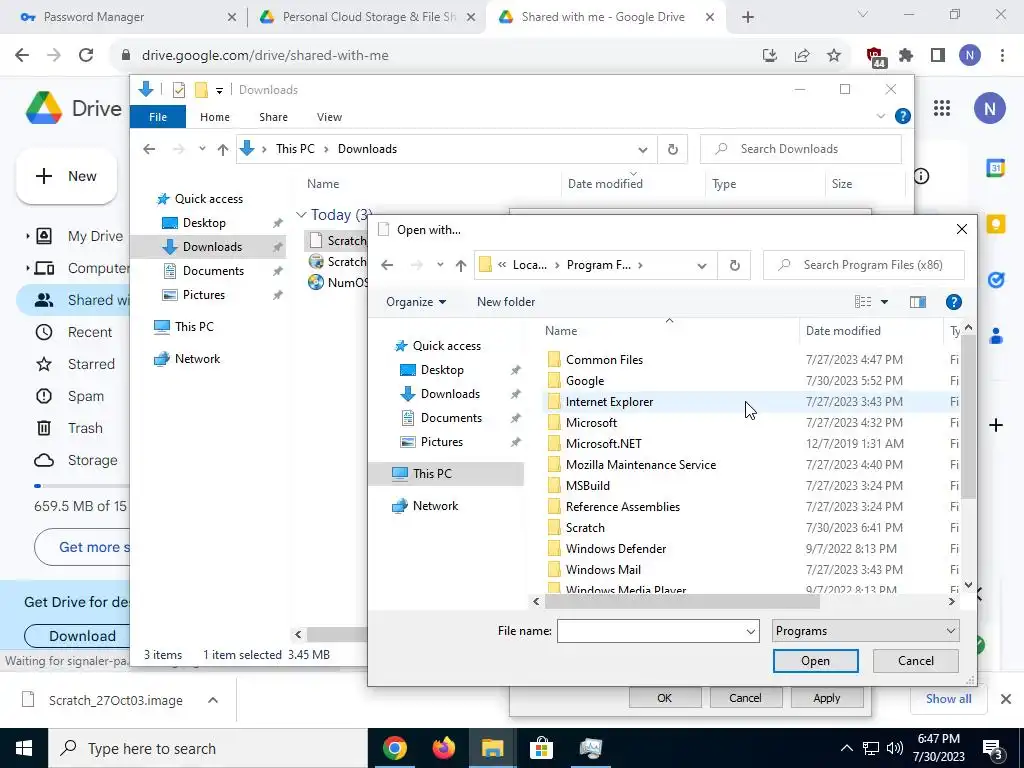Collapse the Today group in Downloads

point(301,215)
